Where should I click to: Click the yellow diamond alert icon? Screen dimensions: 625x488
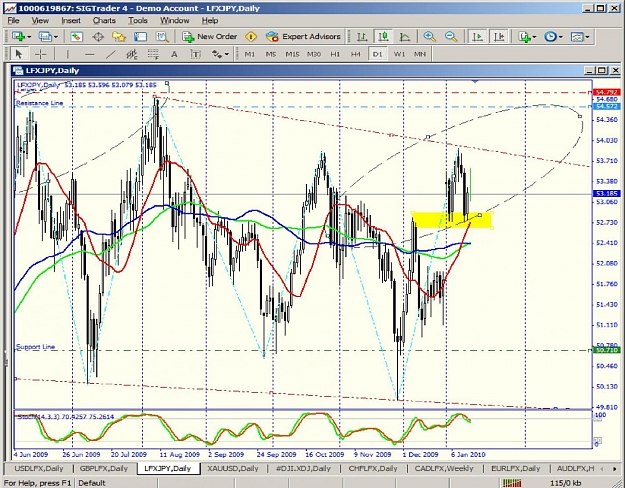click(251, 37)
